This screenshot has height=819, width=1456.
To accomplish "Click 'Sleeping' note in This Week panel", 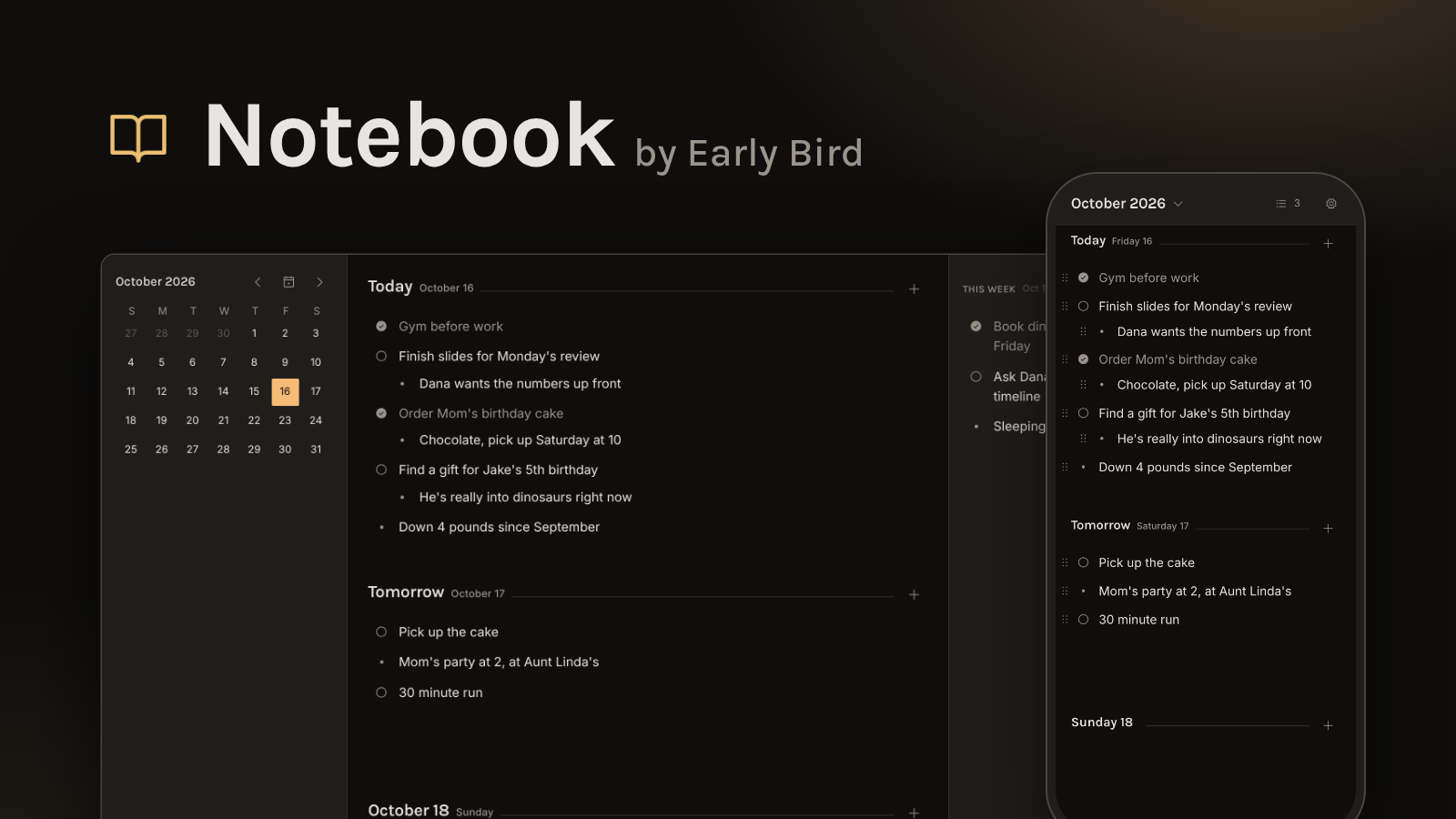I will pos(1019,427).
